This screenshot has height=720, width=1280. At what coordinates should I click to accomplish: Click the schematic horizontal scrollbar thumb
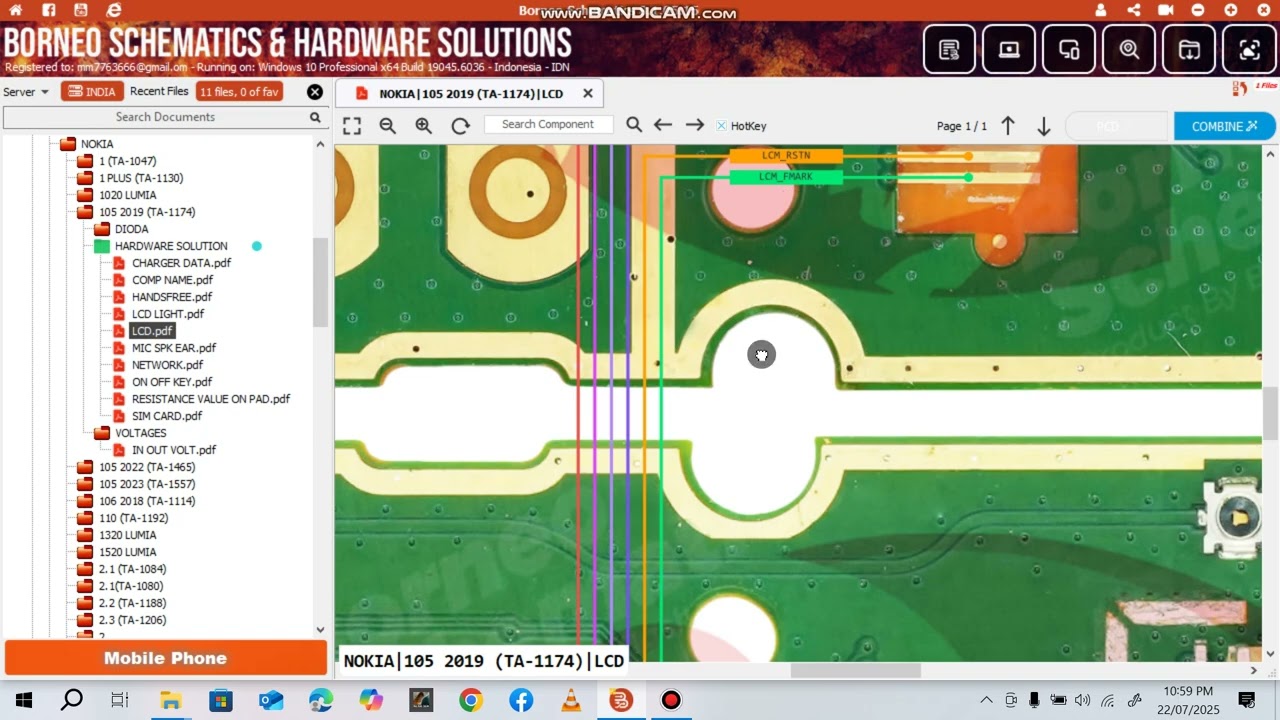click(x=855, y=670)
